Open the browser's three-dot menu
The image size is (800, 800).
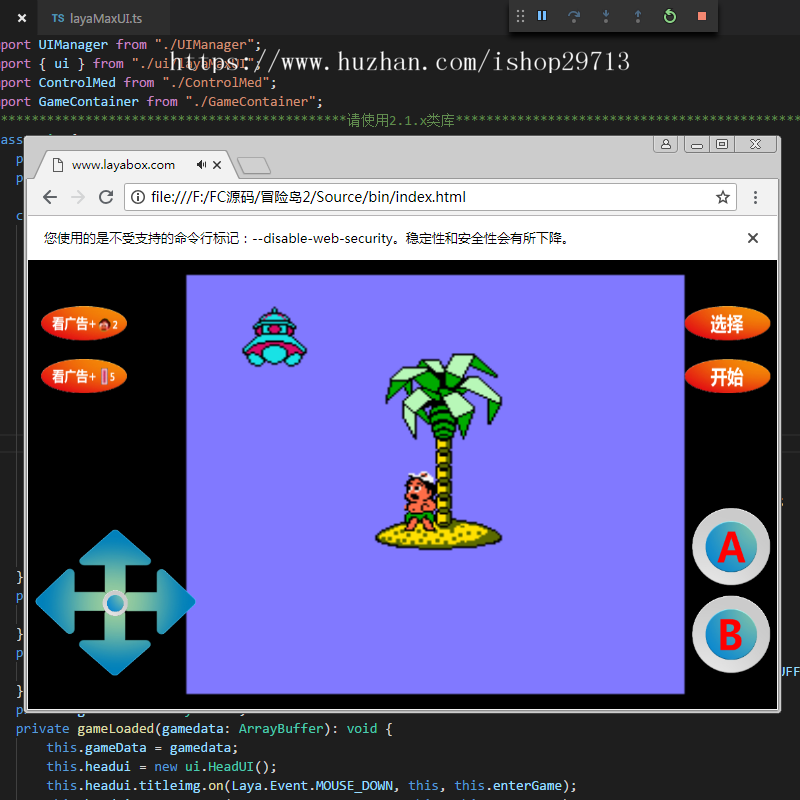tap(755, 197)
